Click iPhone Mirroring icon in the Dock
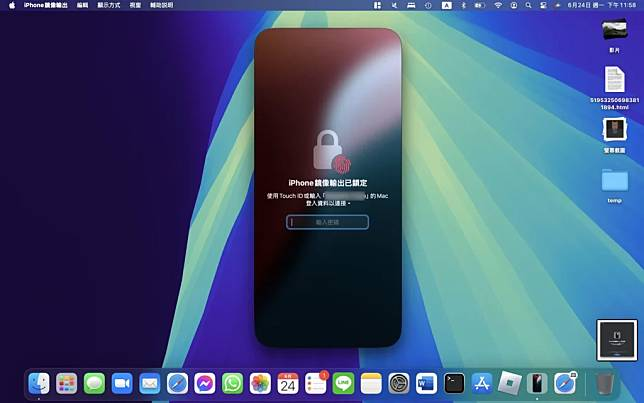The image size is (644, 403). [x=537, y=383]
